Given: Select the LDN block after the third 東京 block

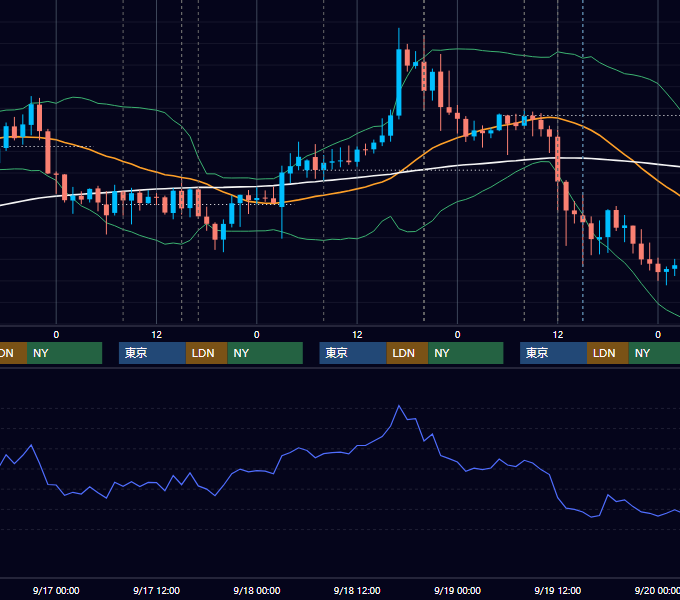Looking at the screenshot, I should point(608,353).
